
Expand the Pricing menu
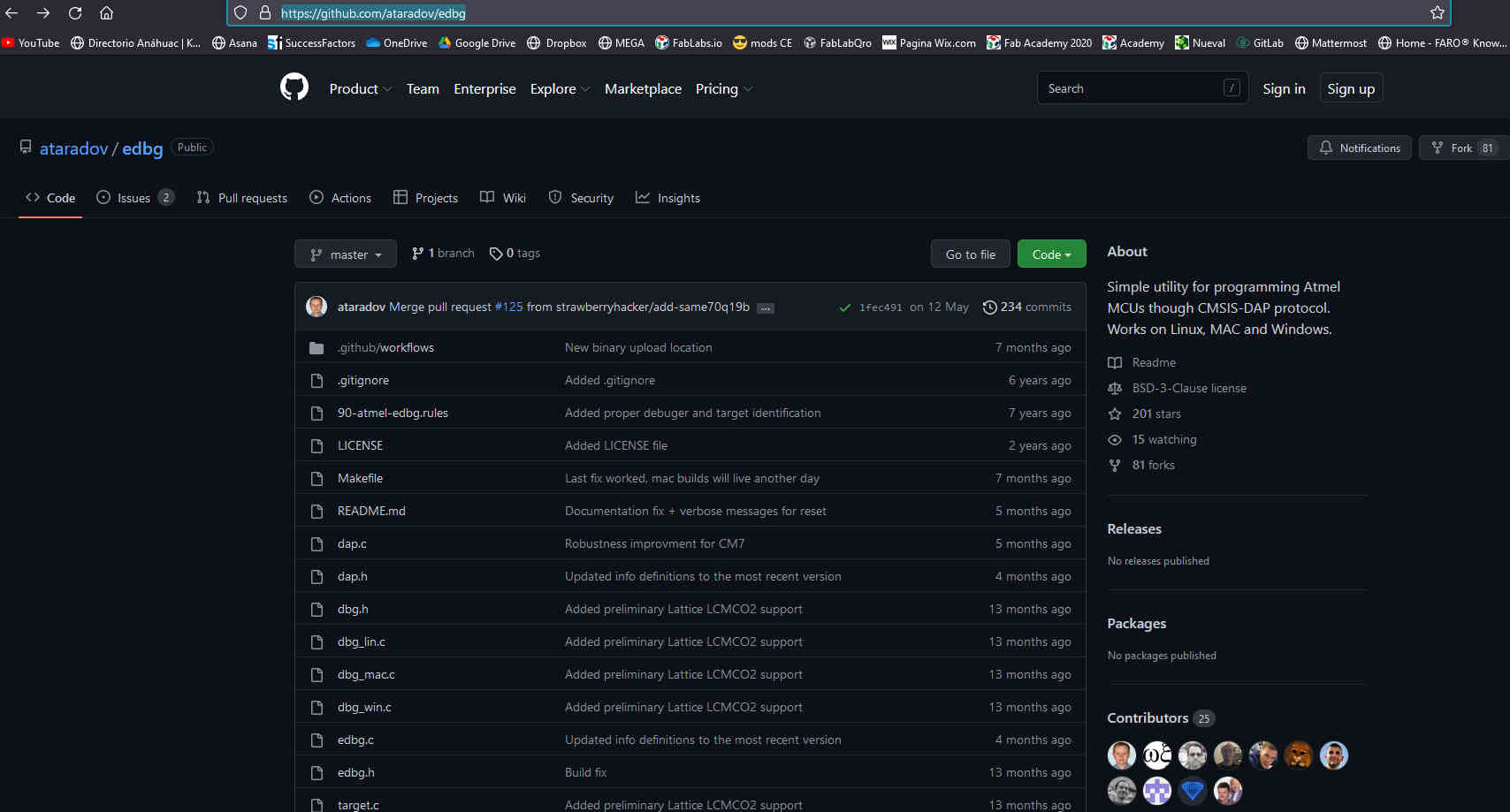724,88
